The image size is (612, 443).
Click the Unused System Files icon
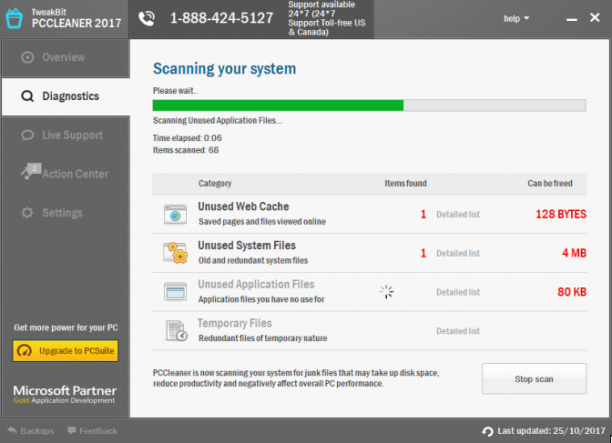click(175, 253)
